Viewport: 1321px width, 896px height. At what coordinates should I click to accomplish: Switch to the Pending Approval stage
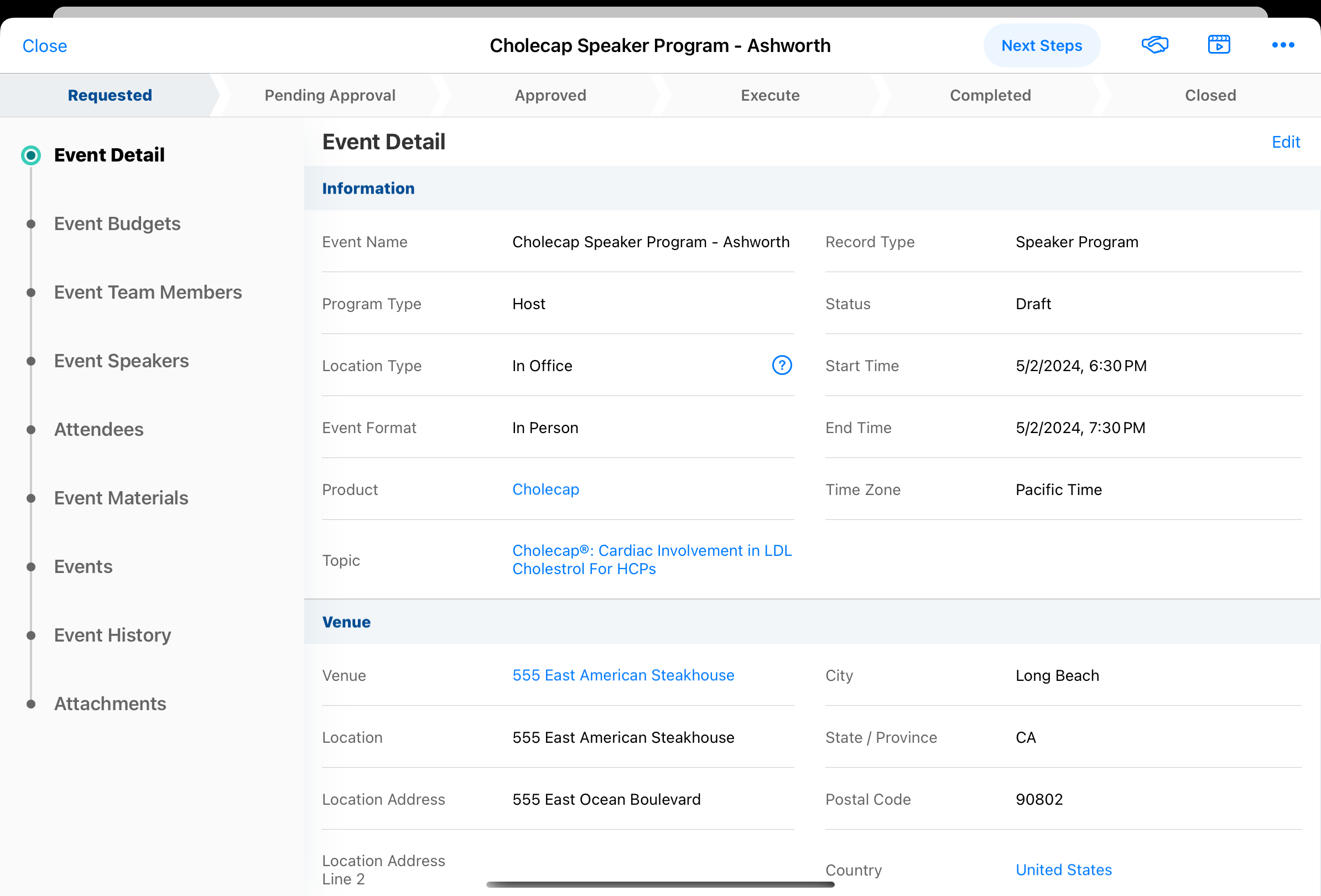tap(330, 95)
